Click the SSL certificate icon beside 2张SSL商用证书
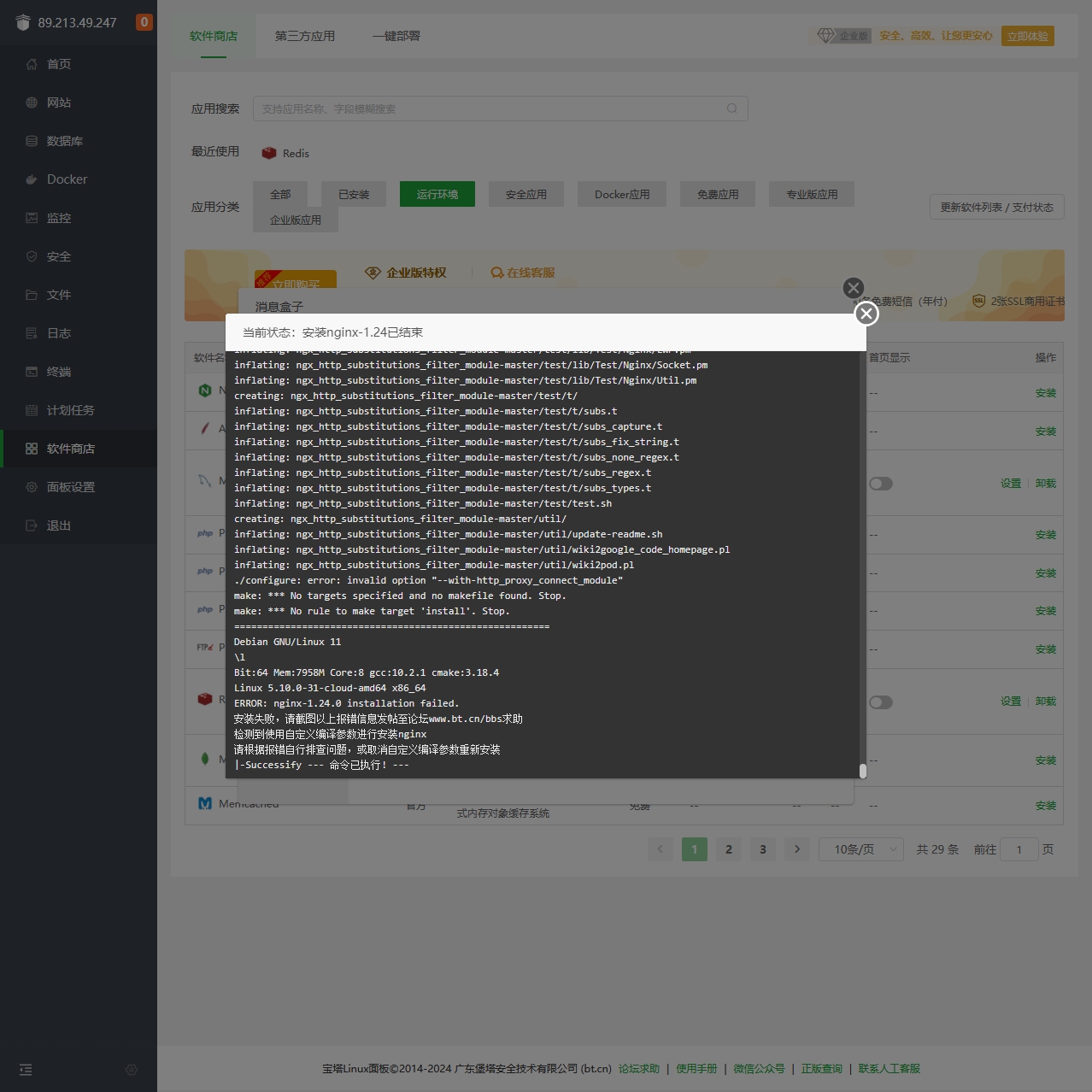 979,301
